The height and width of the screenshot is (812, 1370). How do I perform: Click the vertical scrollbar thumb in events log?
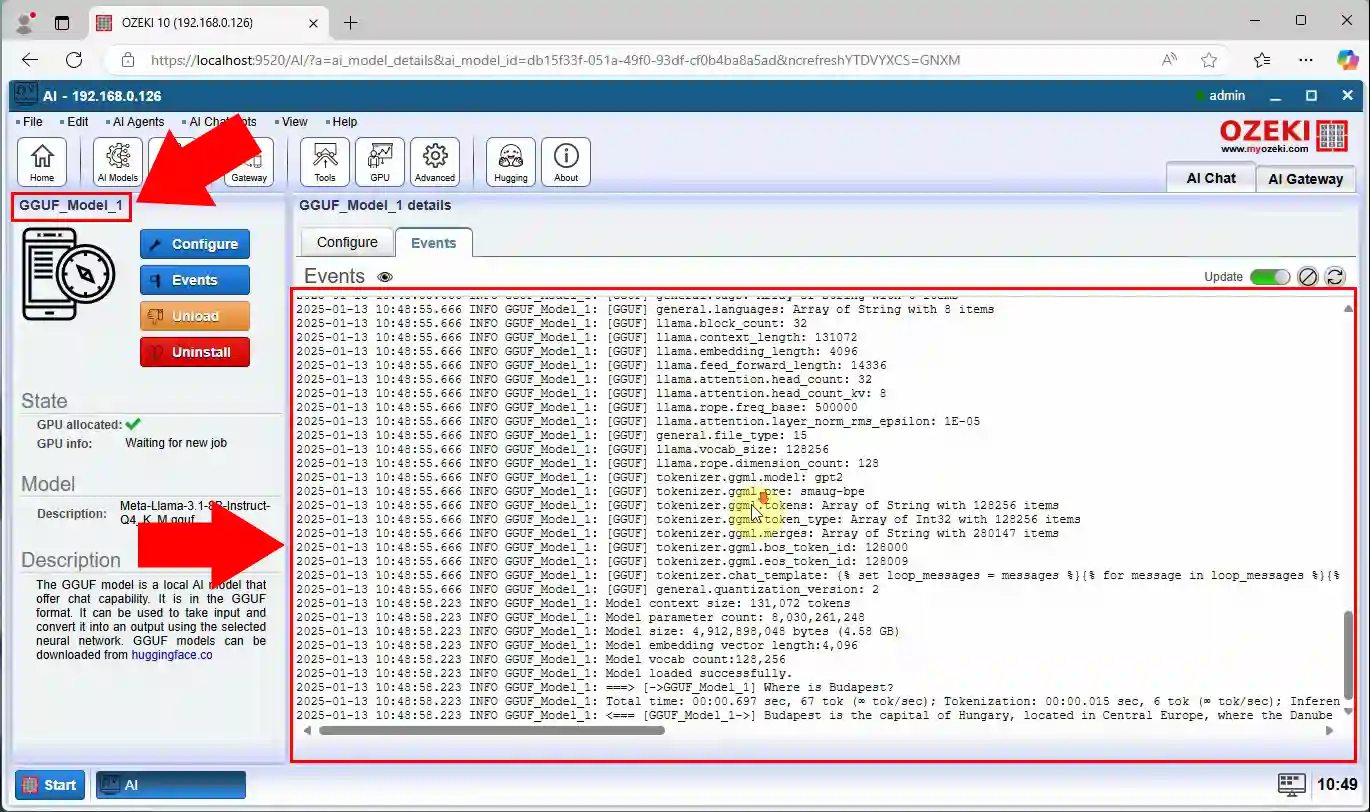[x=1348, y=656]
